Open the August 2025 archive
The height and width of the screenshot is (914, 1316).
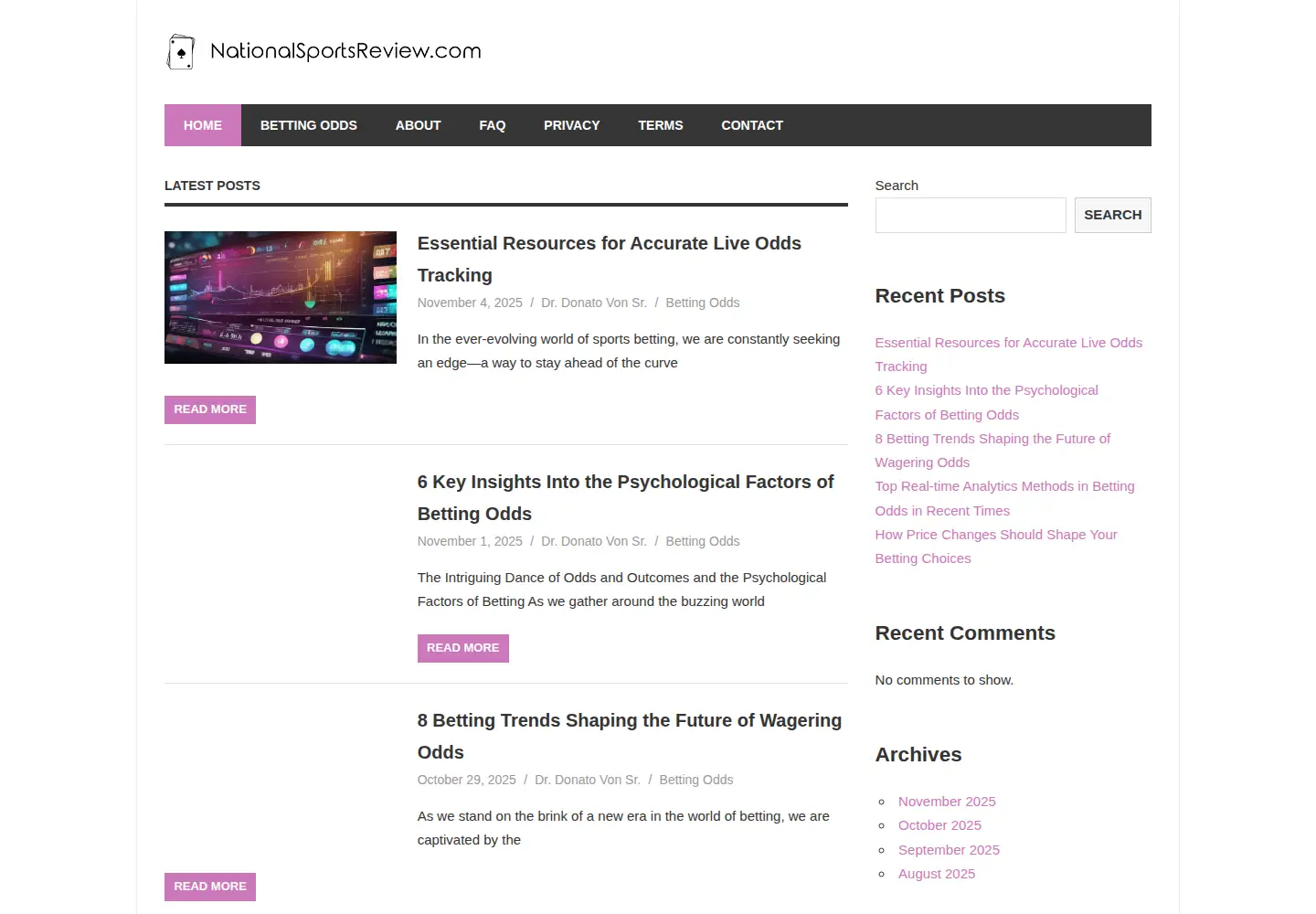tap(937, 874)
